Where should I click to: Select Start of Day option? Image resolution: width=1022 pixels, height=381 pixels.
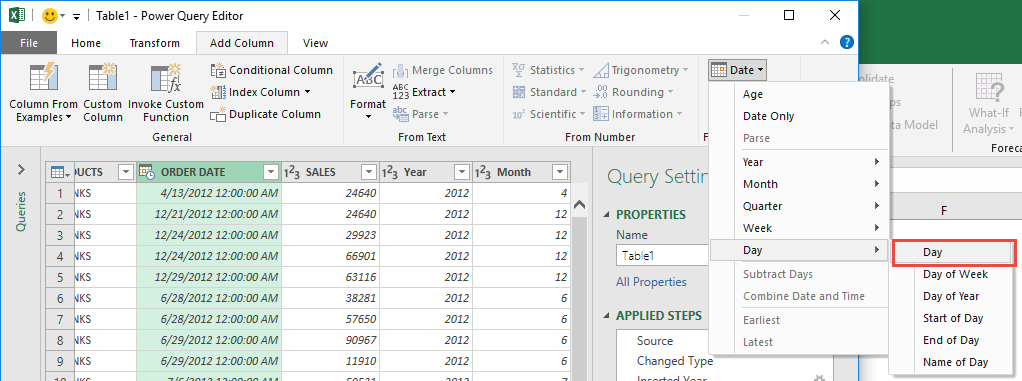click(954, 318)
